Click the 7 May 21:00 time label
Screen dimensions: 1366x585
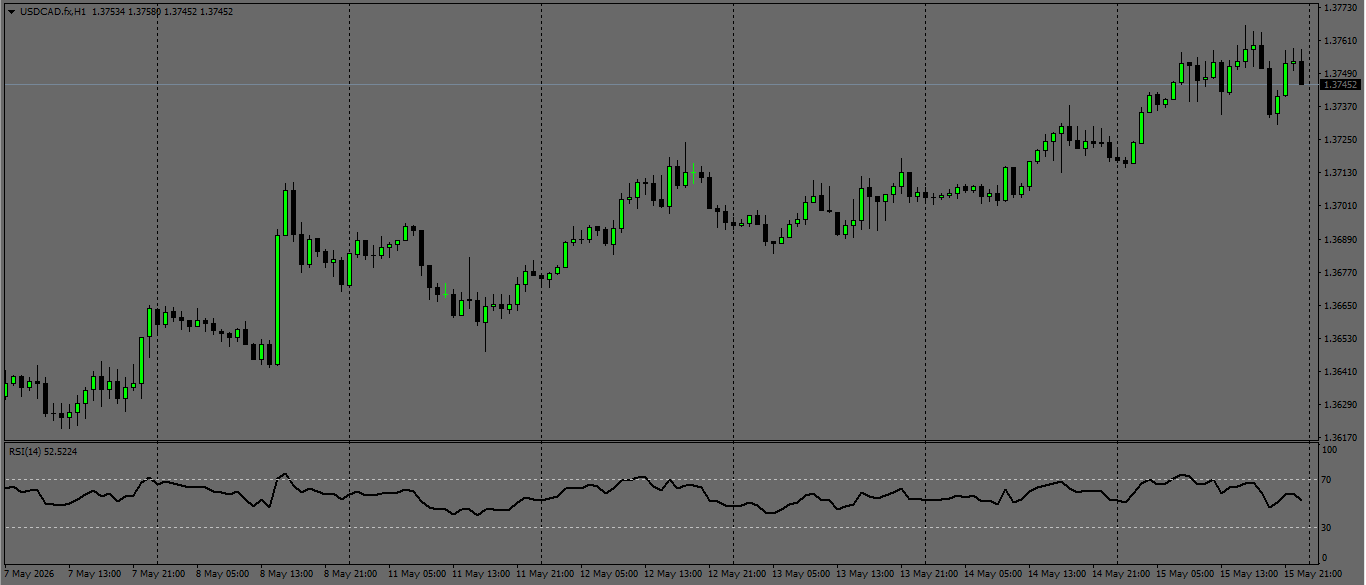point(157,575)
